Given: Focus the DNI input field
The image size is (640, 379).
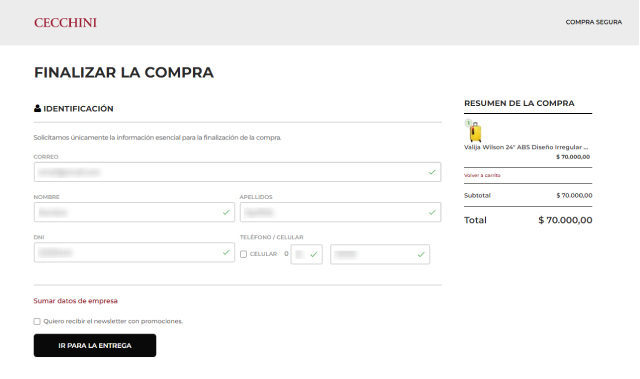Looking at the screenshot, I should (134, 253).
